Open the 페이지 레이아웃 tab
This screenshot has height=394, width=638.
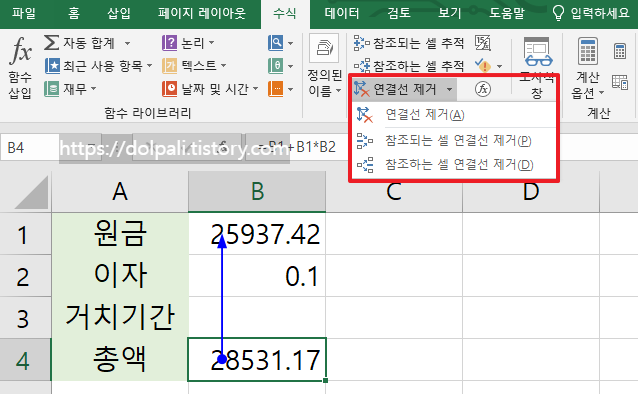click(x=202, y=13)
